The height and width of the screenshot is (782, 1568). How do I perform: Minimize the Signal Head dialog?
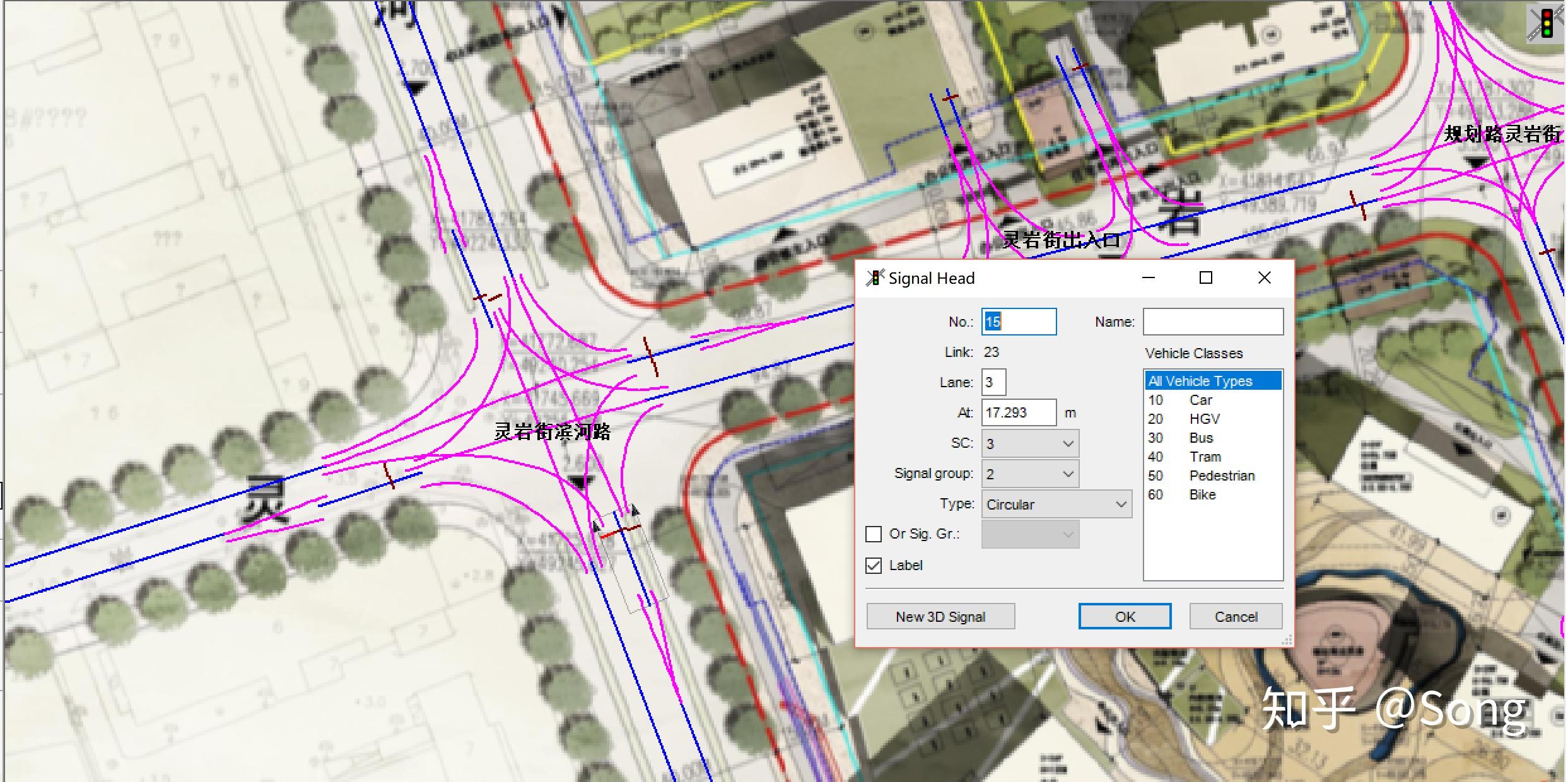[1148, 278]
